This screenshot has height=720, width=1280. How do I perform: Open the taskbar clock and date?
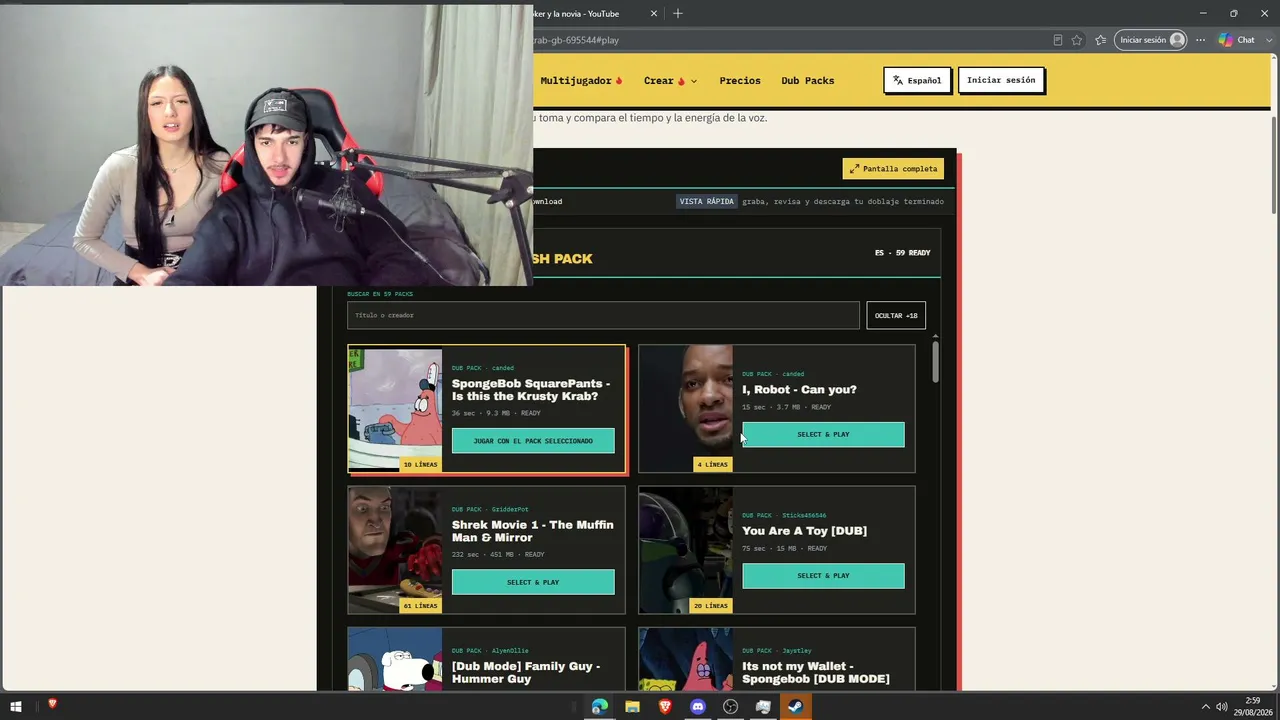[x=1252, y=706]
